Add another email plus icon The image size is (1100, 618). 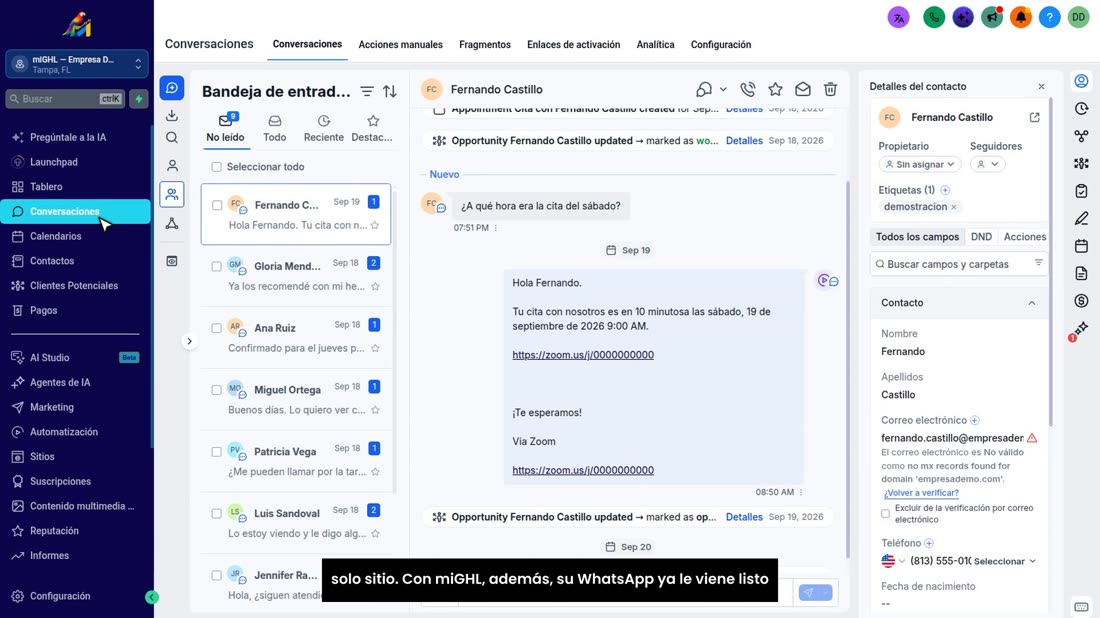point(974,420)
